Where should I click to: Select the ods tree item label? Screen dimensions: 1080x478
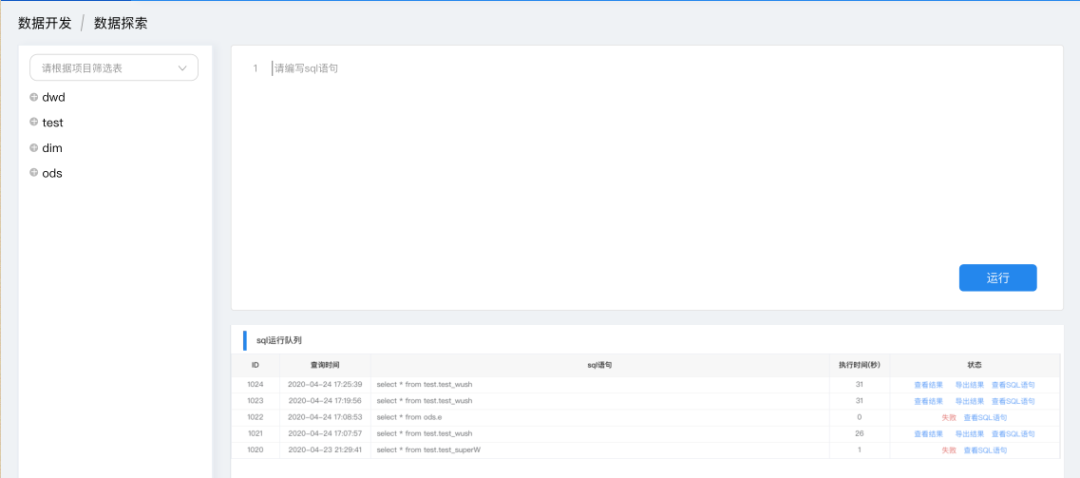[52, 173]
